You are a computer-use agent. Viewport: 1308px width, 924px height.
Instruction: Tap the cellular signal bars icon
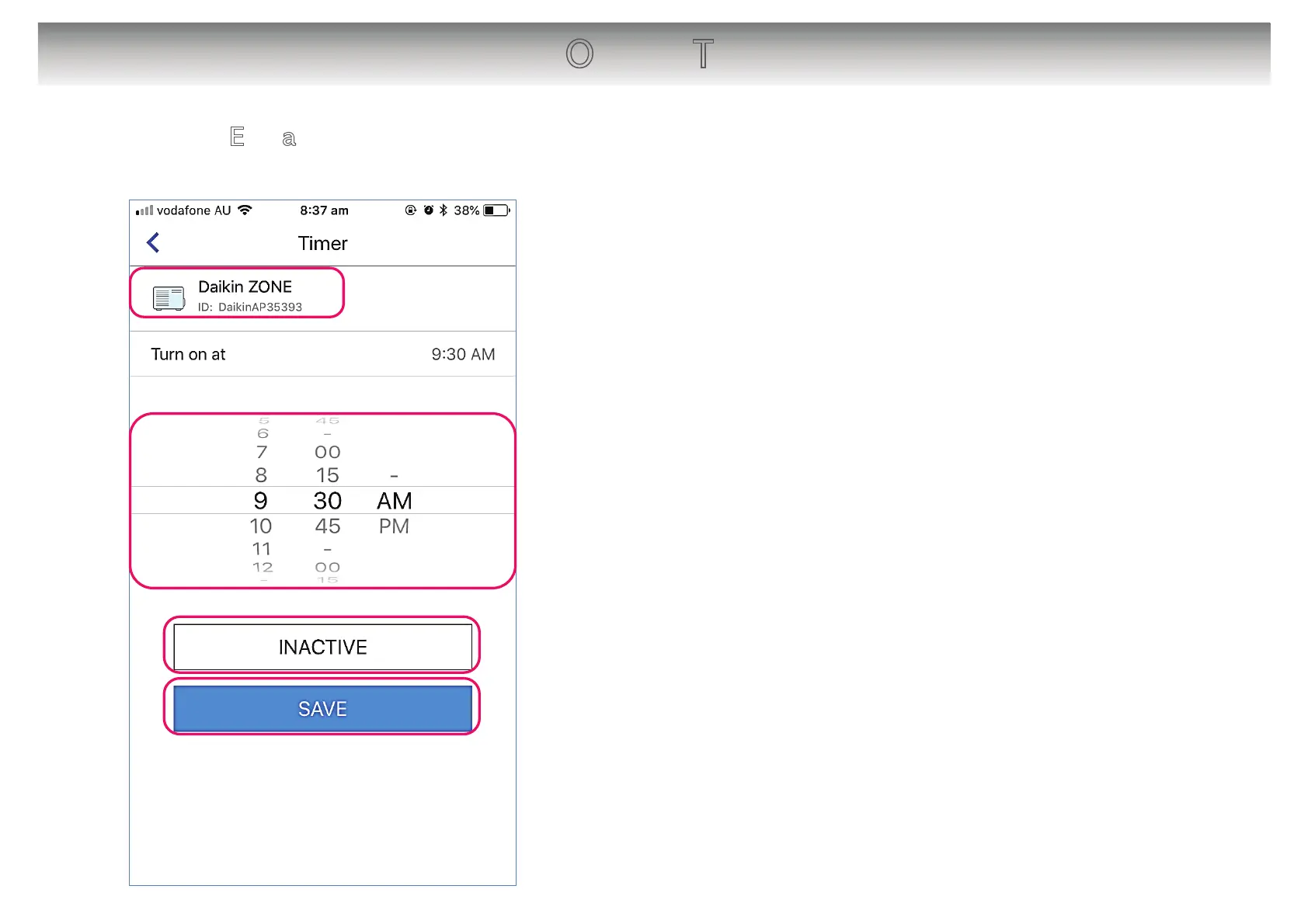(x=144, y=210)
